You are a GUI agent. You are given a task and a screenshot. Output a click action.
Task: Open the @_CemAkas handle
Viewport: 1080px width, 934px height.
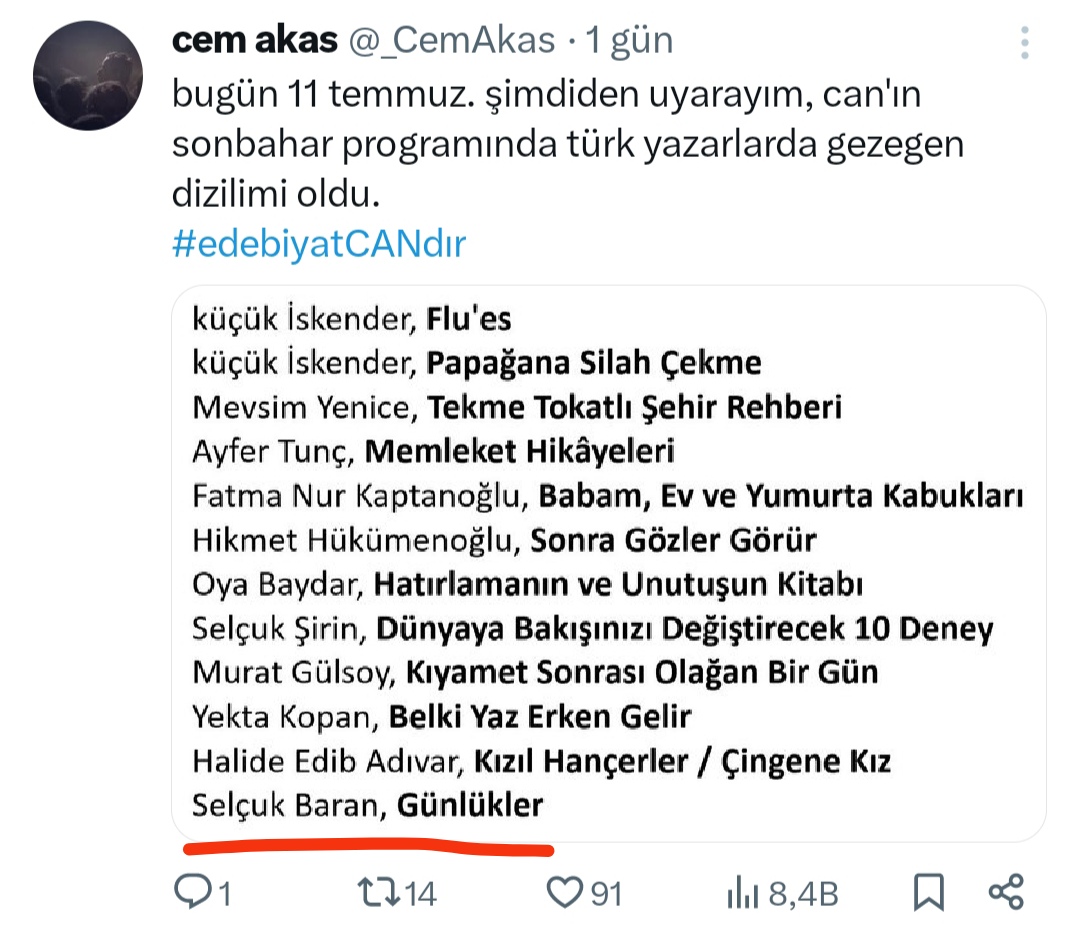(452, 40)
